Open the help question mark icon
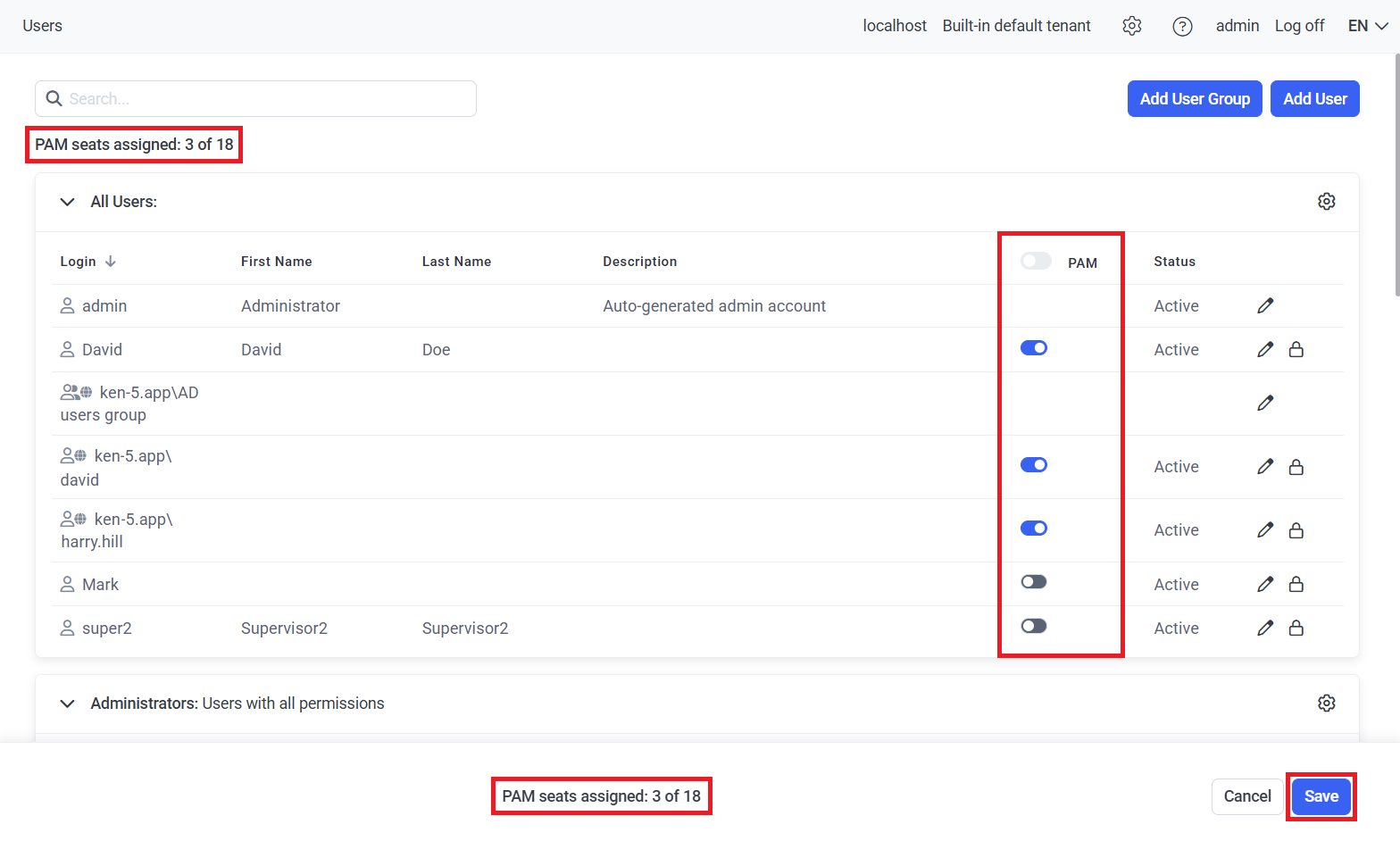 coord(1182,26)
